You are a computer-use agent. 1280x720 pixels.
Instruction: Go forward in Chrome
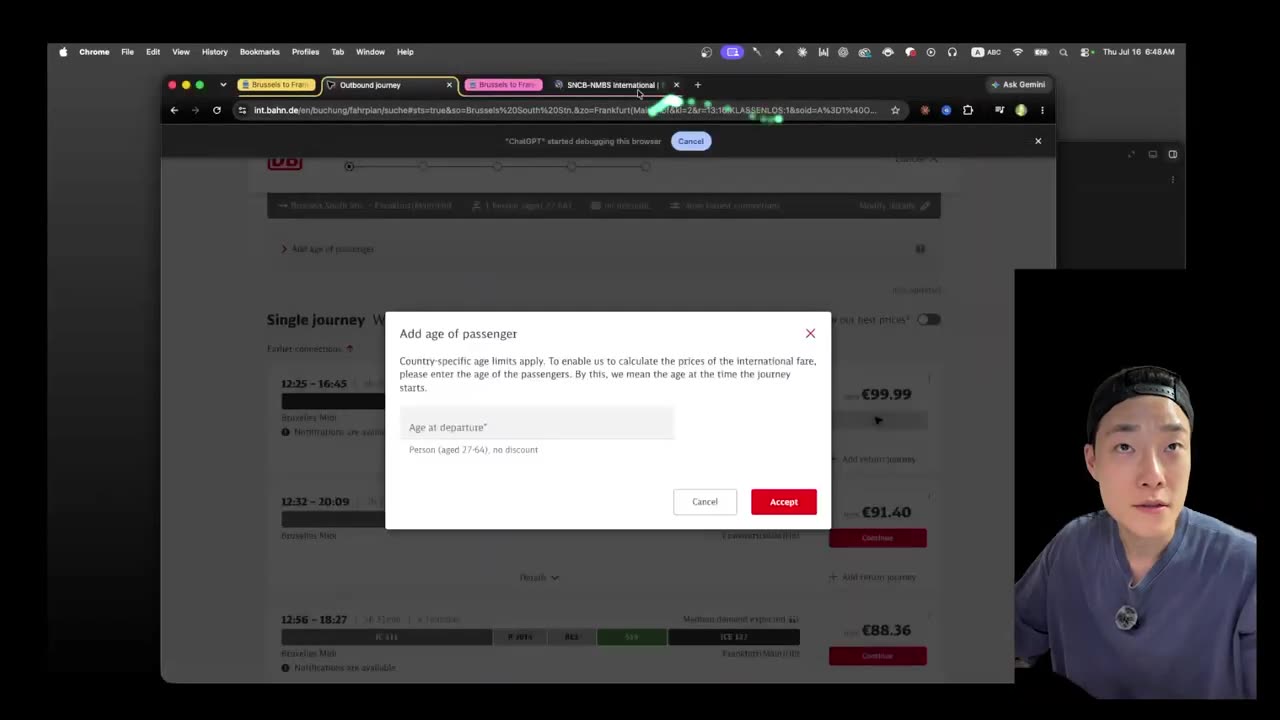(195, 110)
